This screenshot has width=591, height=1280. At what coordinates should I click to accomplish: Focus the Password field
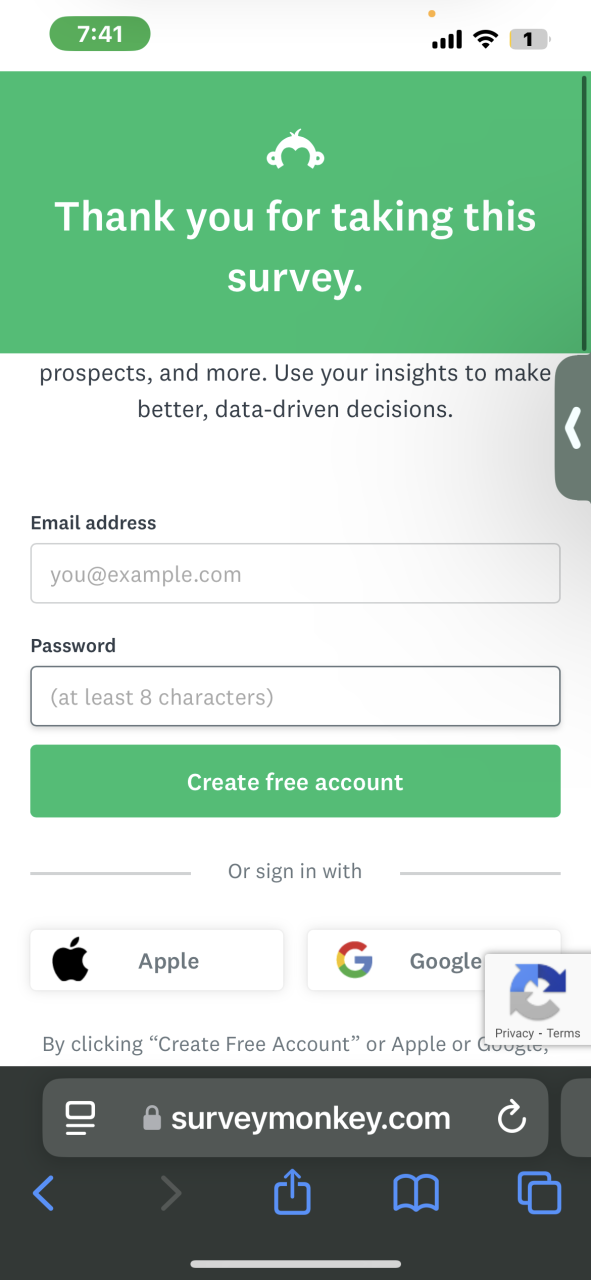[295, 696]
